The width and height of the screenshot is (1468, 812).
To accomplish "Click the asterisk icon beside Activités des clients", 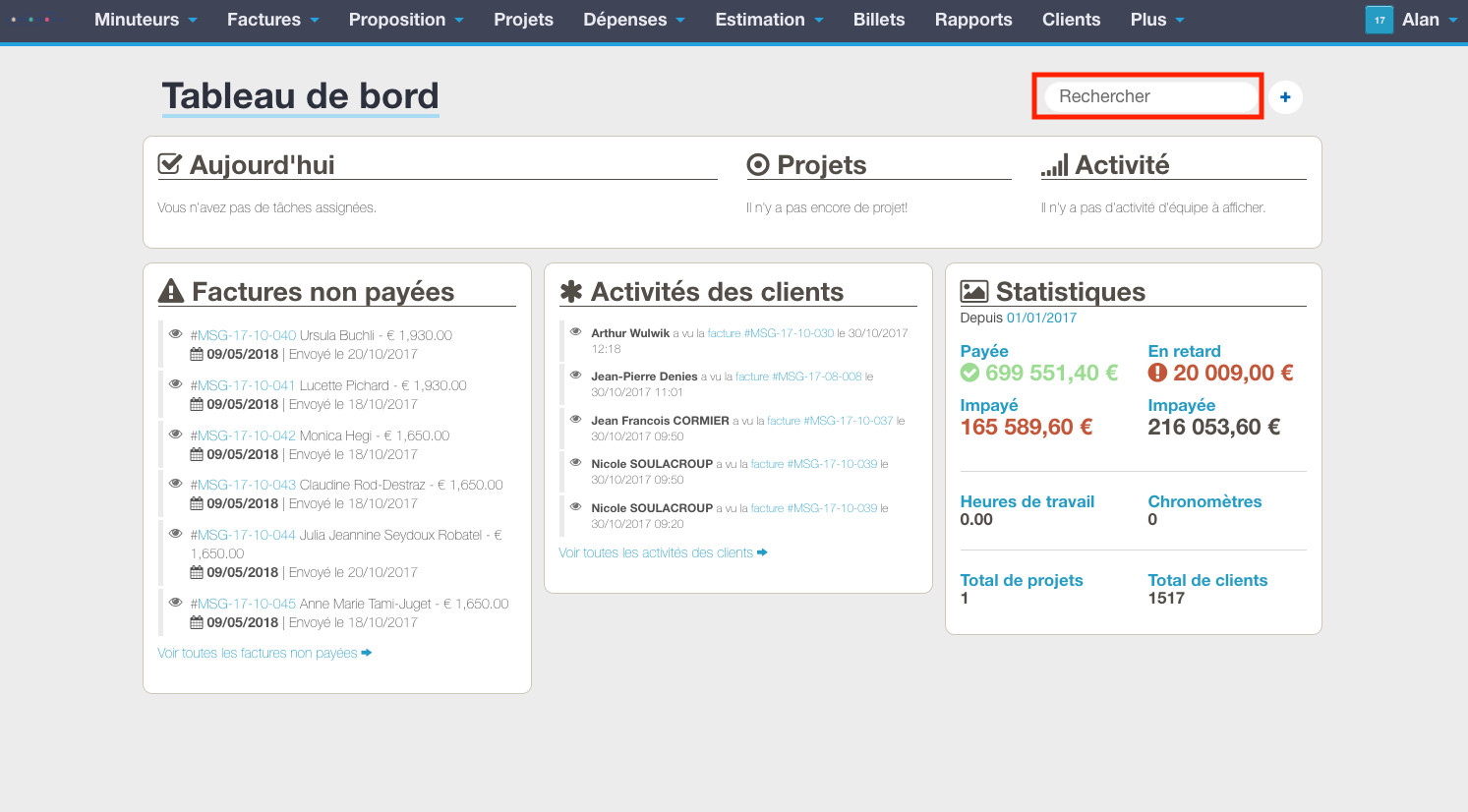I will [571, 291].
